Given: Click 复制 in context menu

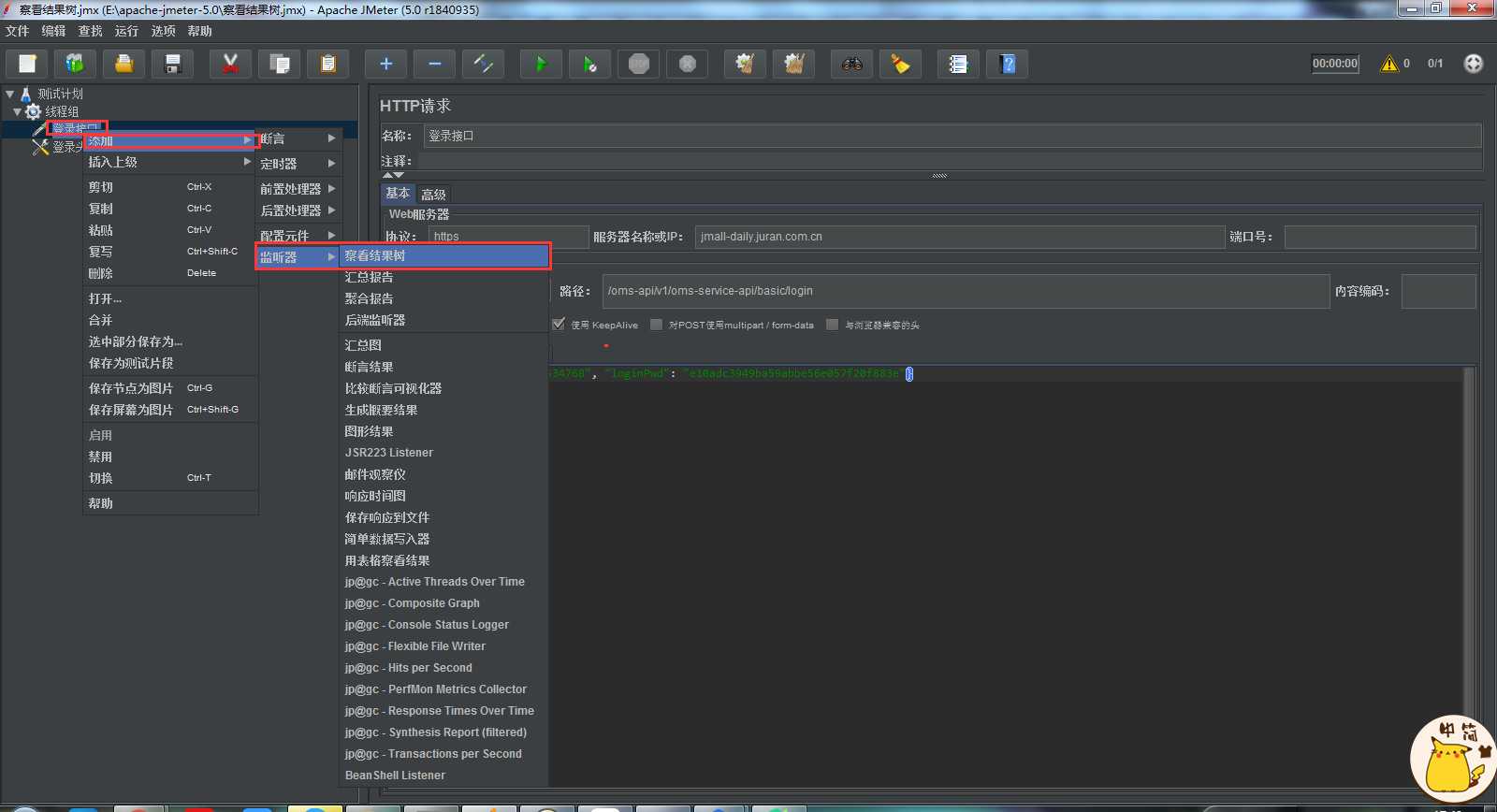Looking at the screenshot, I should coord(170,209).
